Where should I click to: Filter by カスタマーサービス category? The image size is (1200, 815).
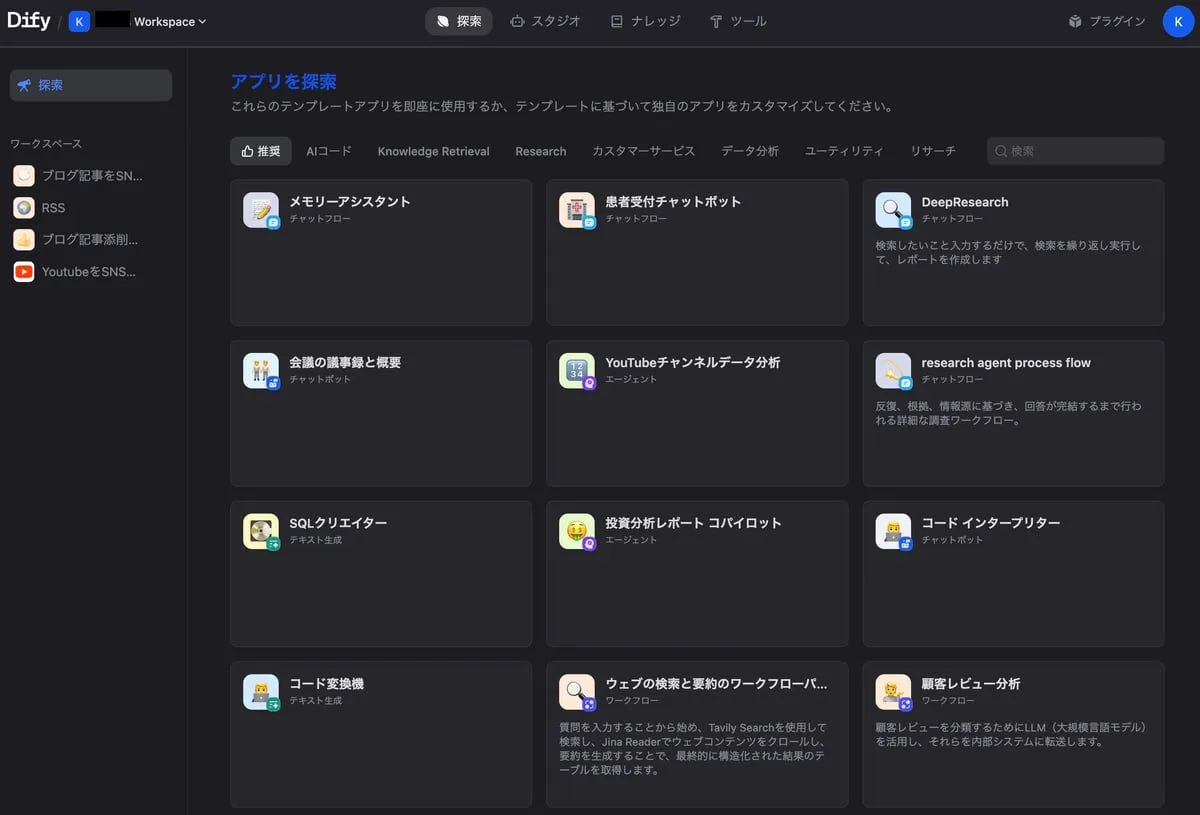click(643, 151)
